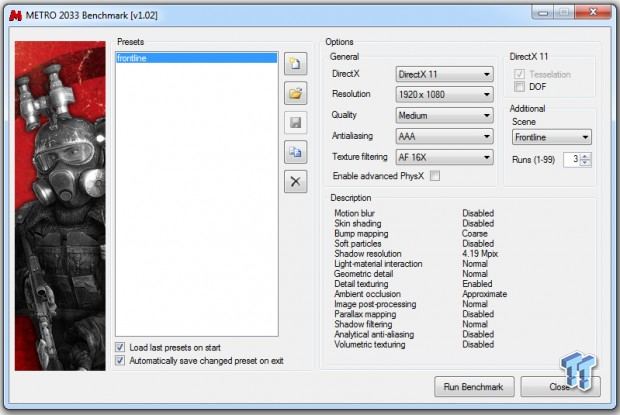The height and width of the screenshot is (415, 620).
Task: Click the Parallax mapping label
Action: click(x=365, y=314)
